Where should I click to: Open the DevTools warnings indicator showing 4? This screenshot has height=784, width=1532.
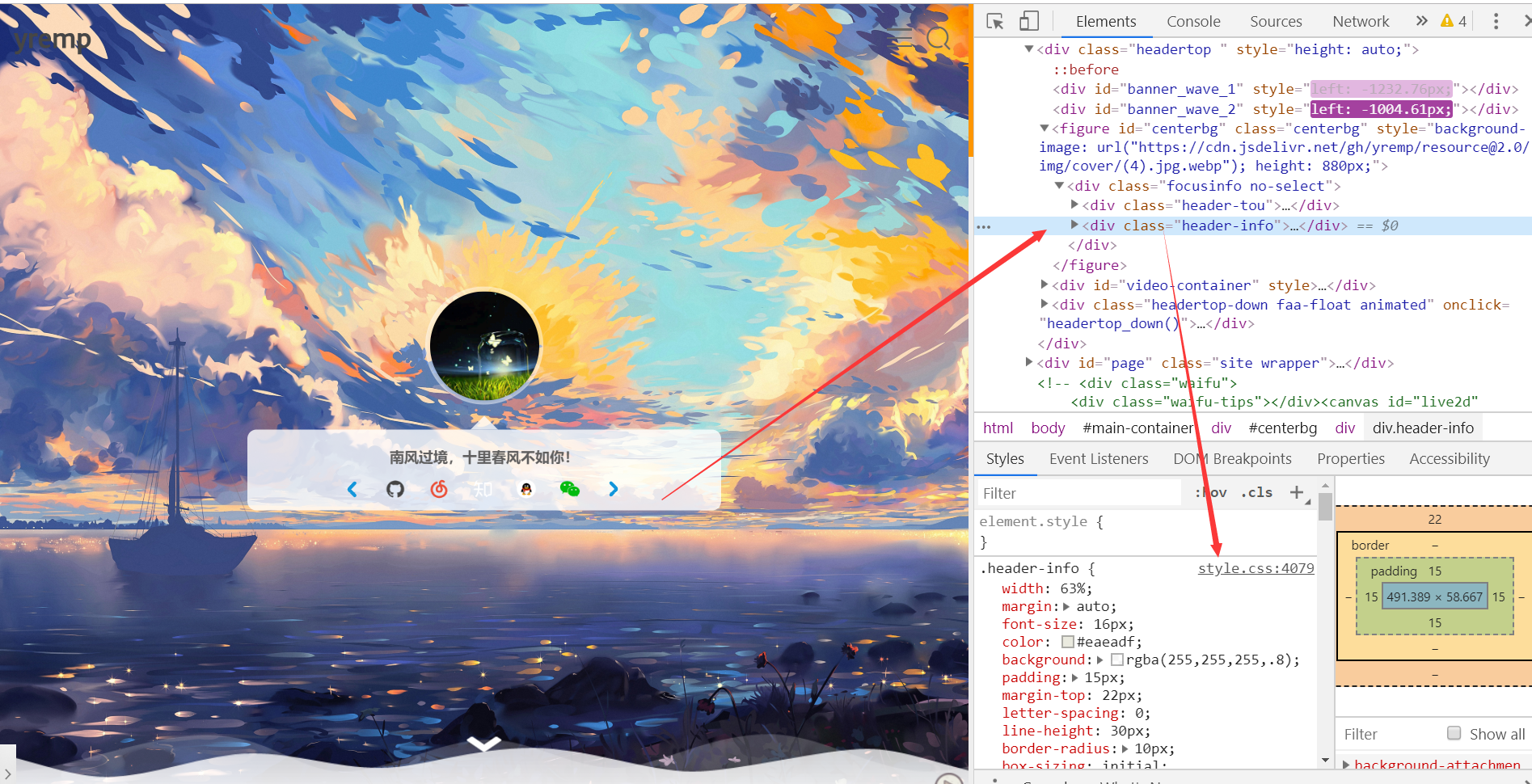[1454, 22]
